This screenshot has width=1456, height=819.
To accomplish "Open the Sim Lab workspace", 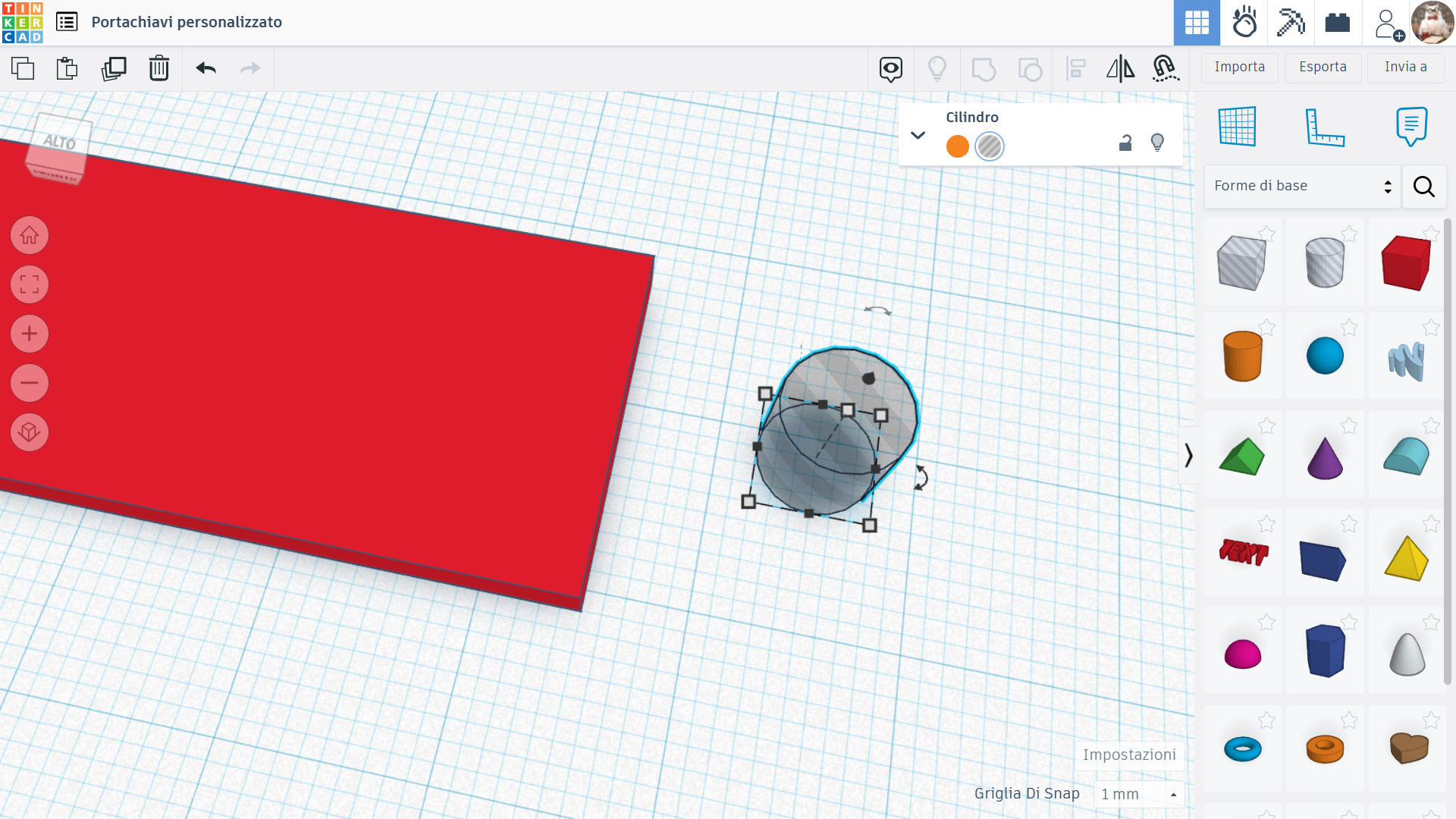I will (1244, 23).
